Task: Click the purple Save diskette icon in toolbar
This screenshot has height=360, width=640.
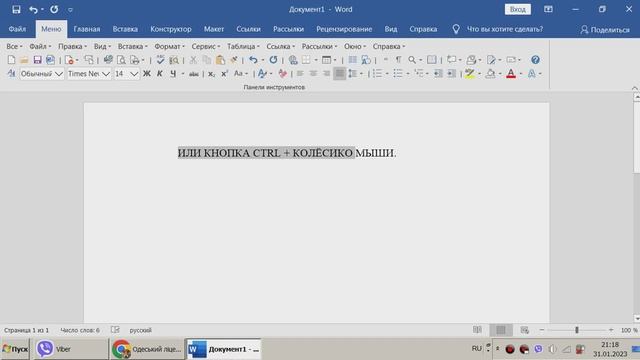Action: [x=37, y=60]
